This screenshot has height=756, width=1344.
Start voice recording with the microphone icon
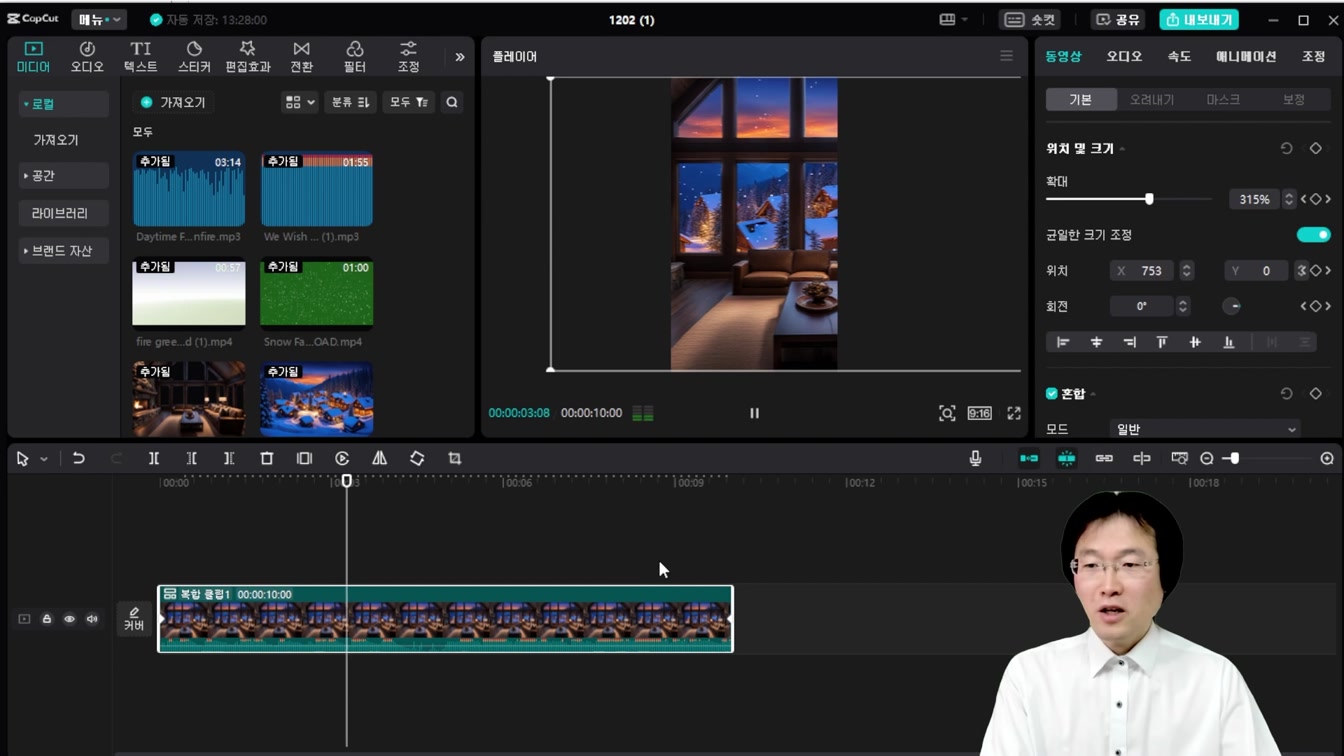[975, 458]
